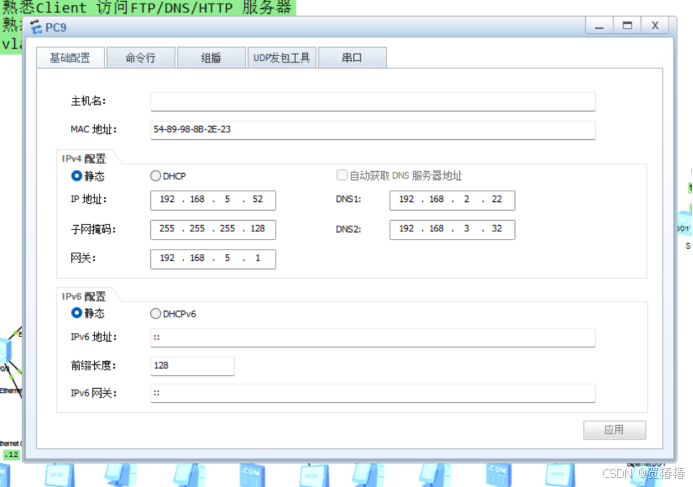
Task: Select the UDP发包工具 tab
Action: (x=281, y=58)
